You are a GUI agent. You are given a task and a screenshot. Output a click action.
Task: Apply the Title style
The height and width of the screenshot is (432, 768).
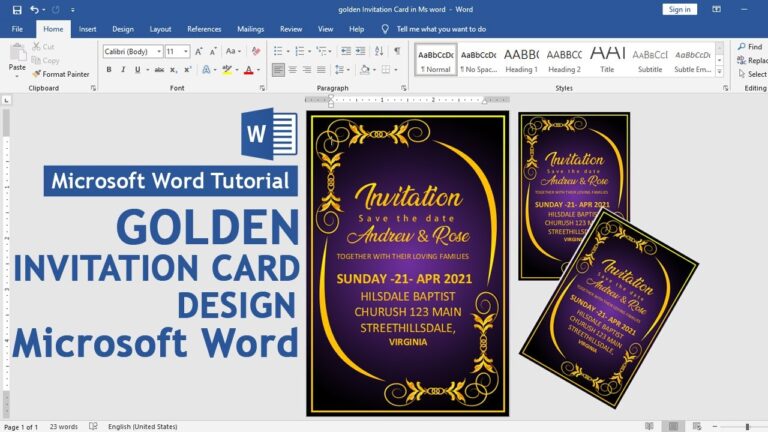coord(607,60)
